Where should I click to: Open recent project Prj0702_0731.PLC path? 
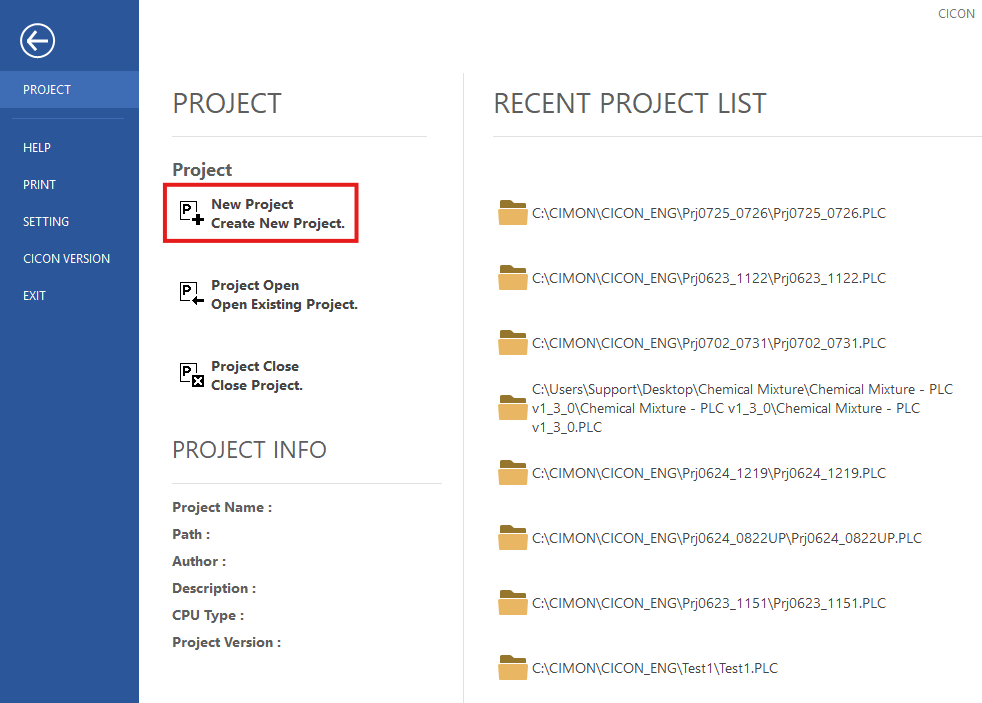click(x=708, y=343)
